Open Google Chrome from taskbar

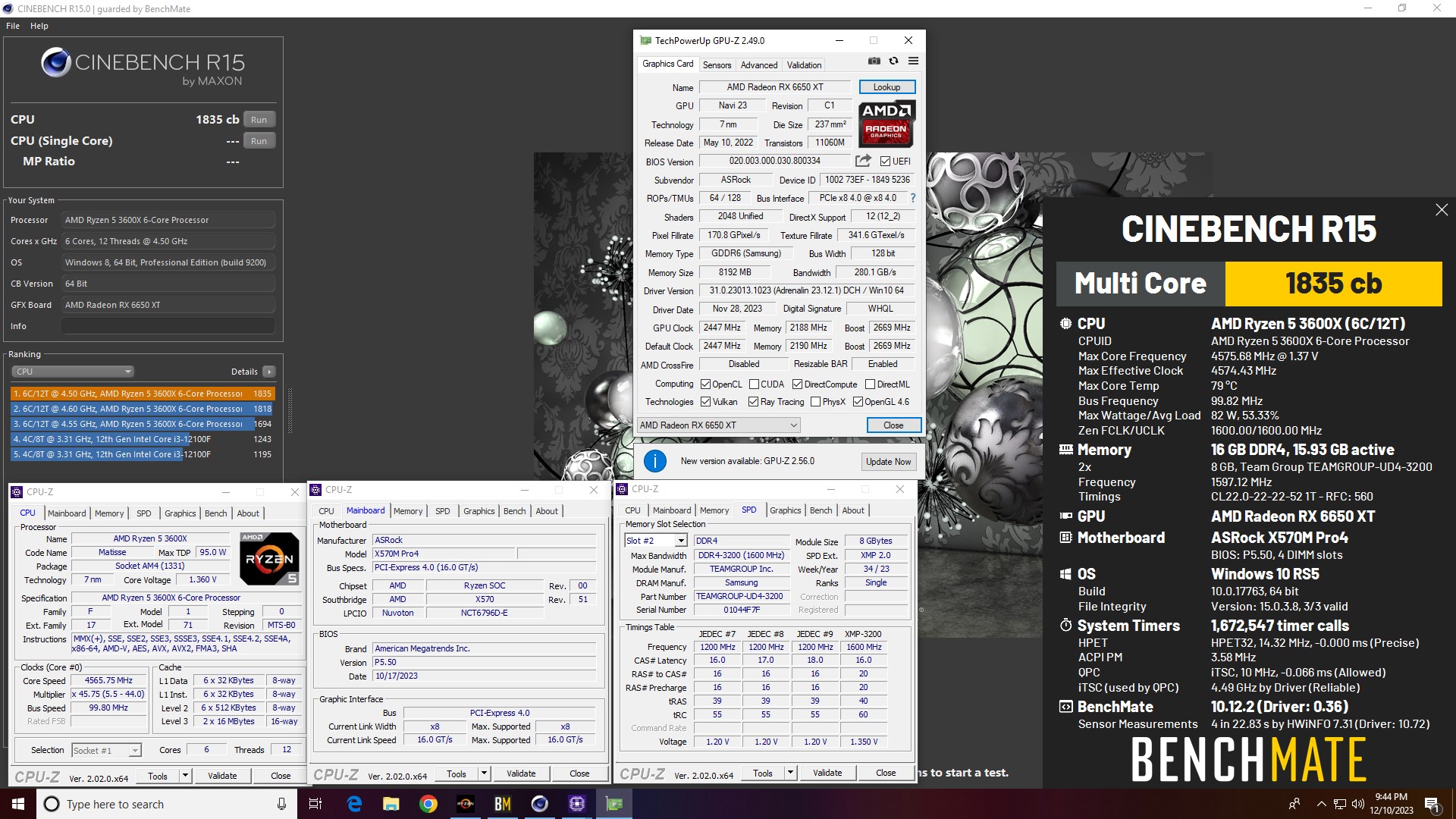click(x=428, y=804)
